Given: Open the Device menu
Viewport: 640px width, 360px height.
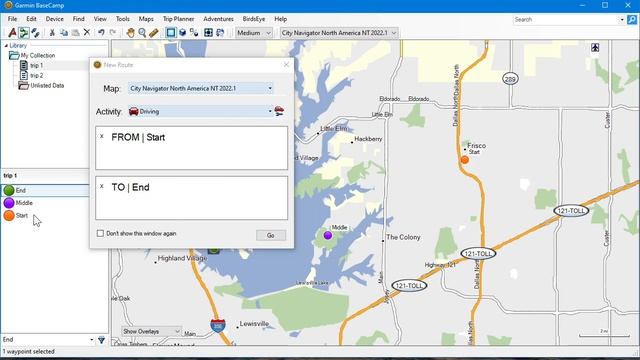Looking at the screenshot, I should click(x=54, y=19).
